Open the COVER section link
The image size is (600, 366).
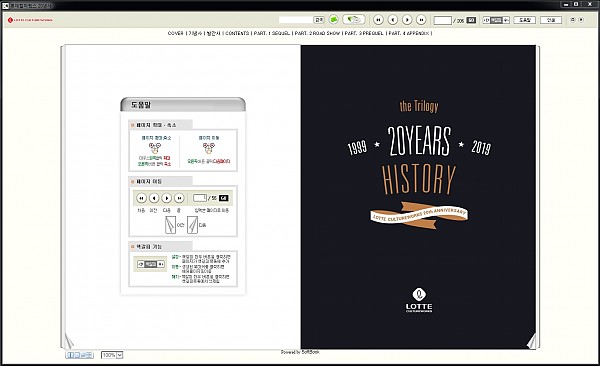click(x=176, y=33)
